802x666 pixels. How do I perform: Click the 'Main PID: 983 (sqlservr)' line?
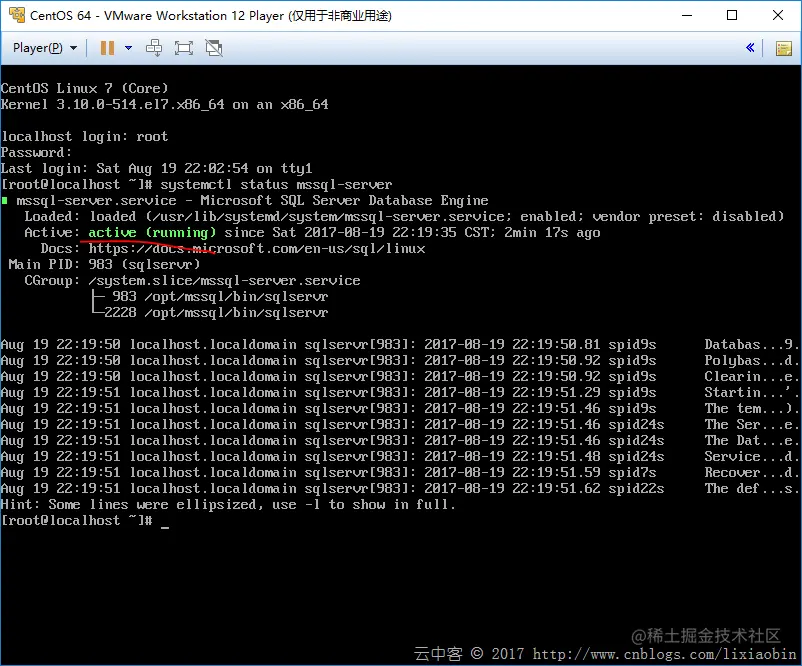pos(104,264)
